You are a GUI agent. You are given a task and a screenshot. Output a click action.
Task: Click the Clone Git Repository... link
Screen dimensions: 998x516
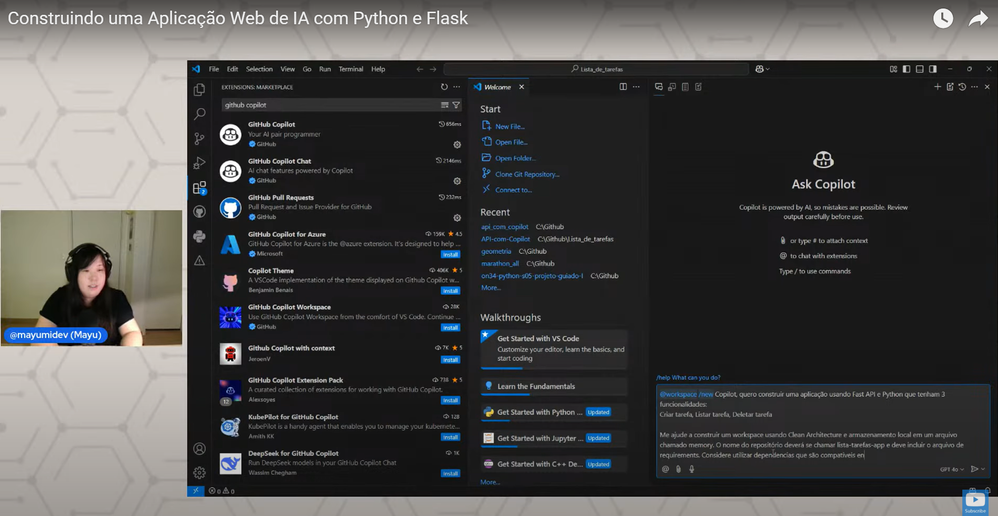[527, 174]
